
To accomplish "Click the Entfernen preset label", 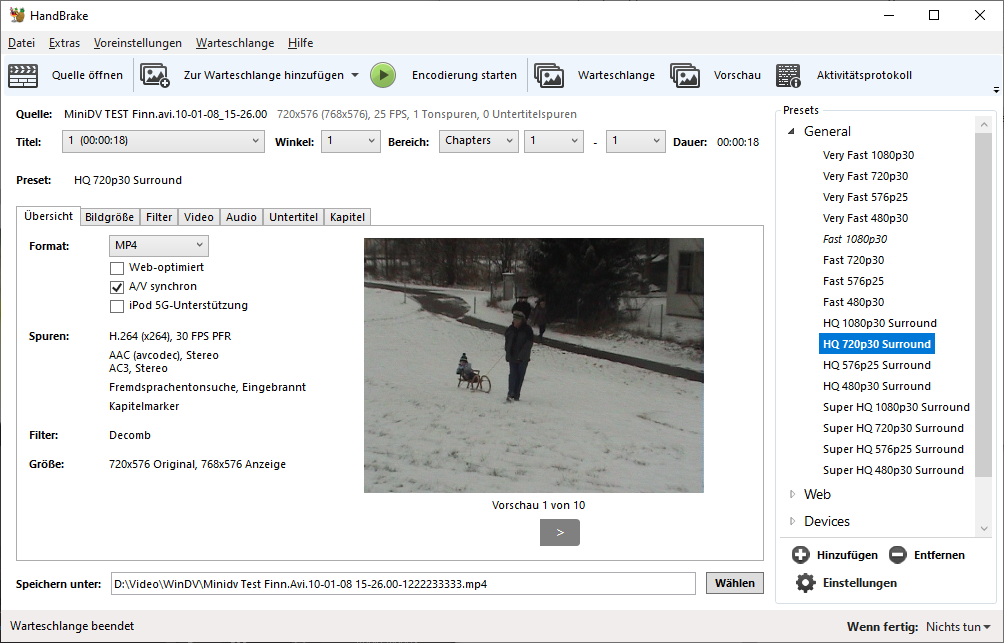I will tap(939, 555).
